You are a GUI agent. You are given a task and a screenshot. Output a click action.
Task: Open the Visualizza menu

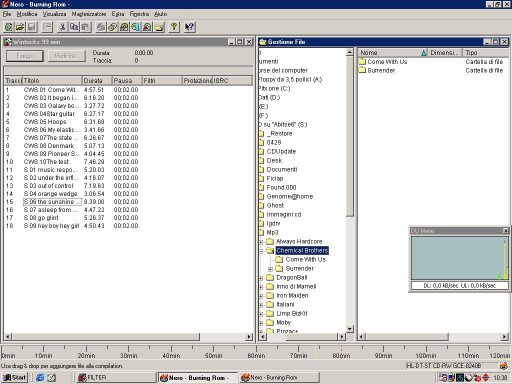[54, 14]
